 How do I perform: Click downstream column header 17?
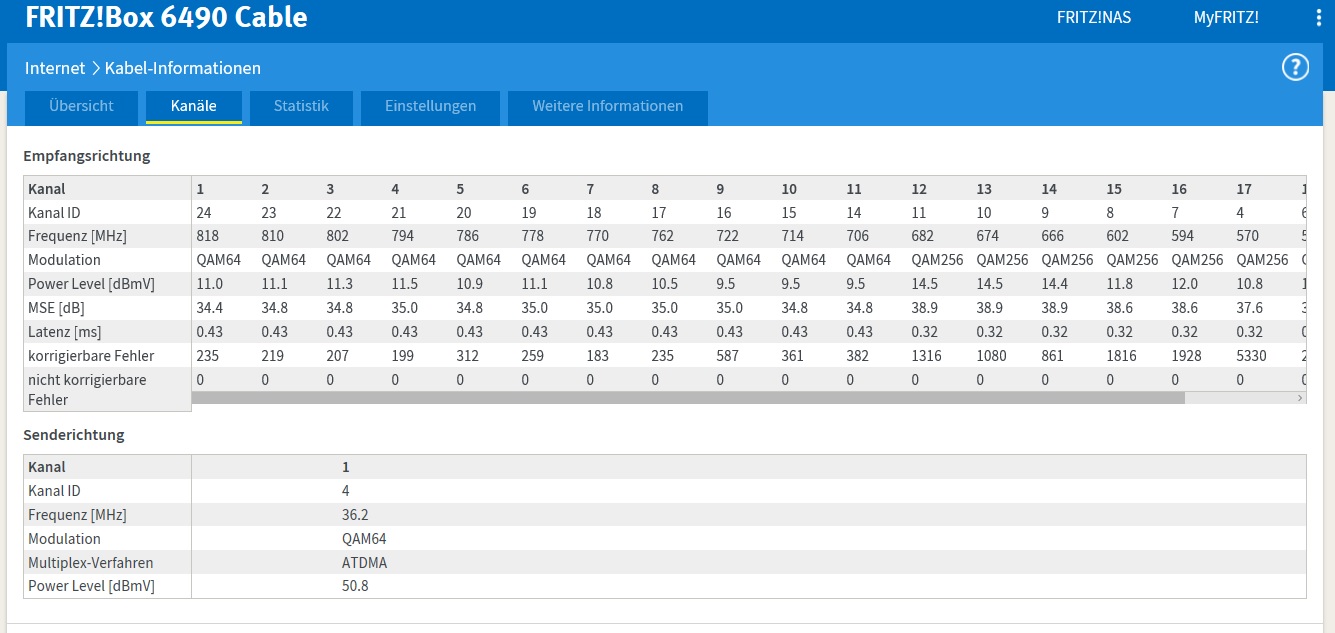click(x=1244, y=189)
